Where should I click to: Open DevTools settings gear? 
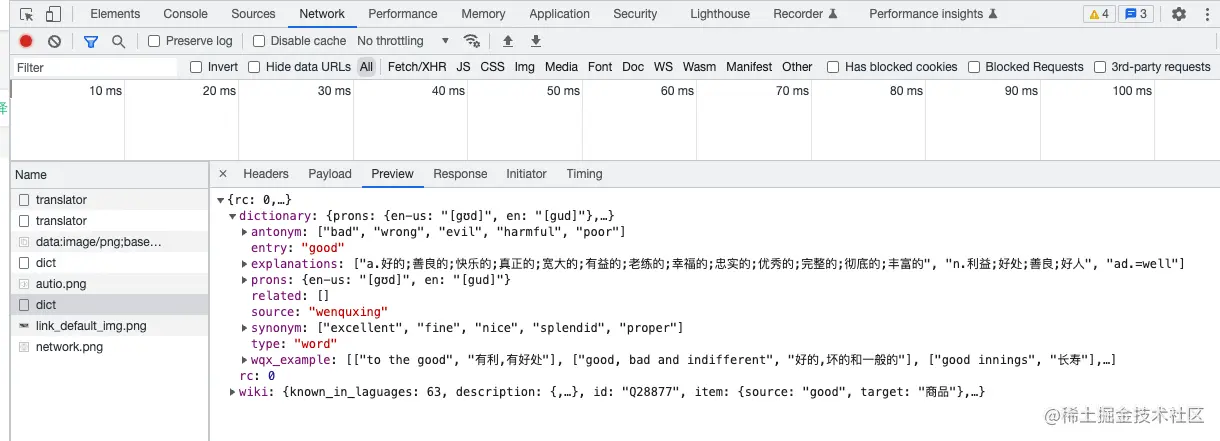[x=1179, y=14]
